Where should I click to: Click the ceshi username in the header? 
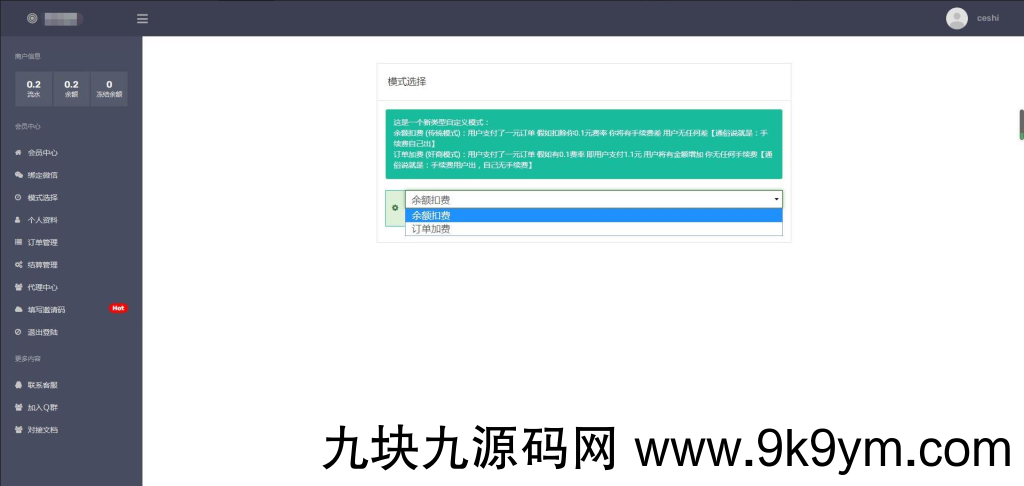[x=987, y=18]
